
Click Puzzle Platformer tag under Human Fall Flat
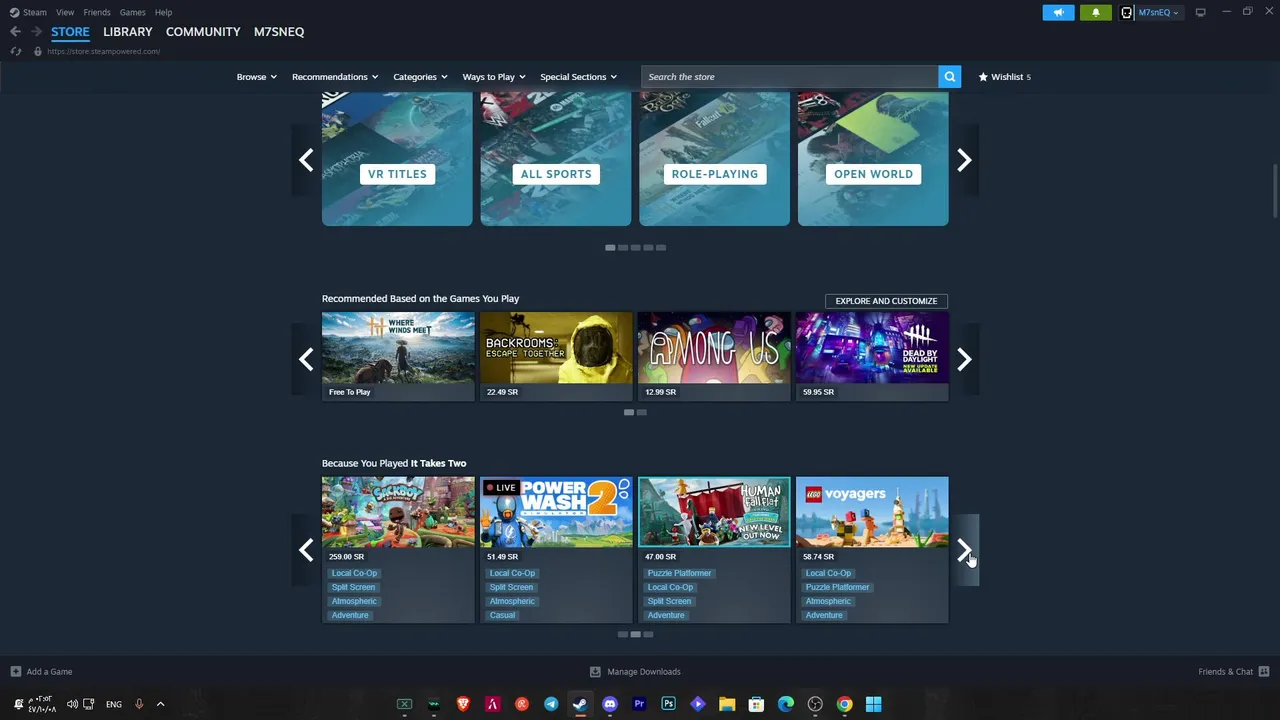tap(679, 573)
